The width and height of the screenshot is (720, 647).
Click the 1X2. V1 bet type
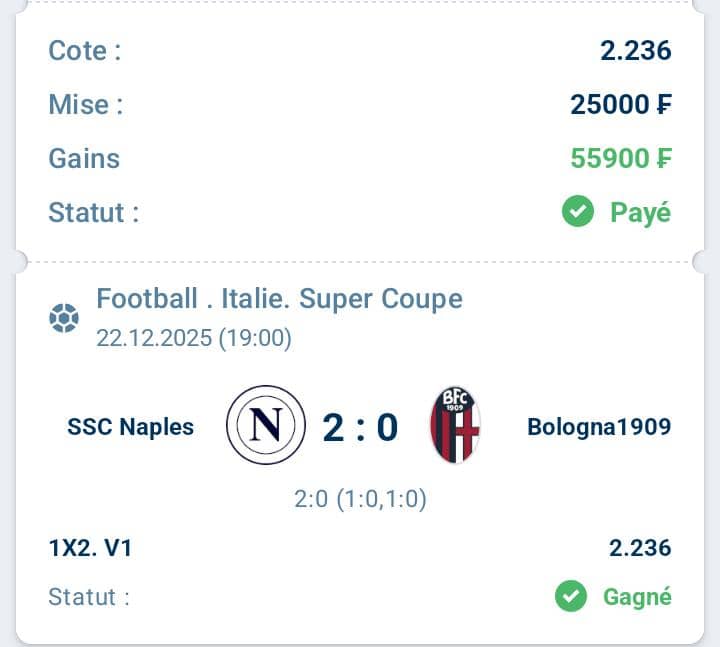point(91,548)
